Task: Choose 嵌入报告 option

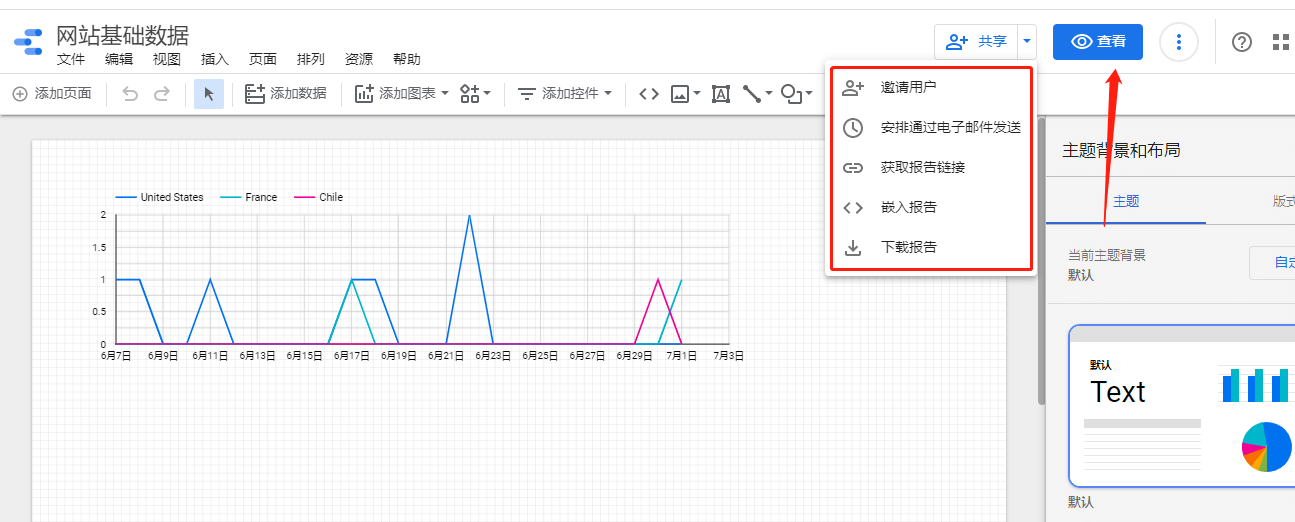Action: (x=930, y=208)
